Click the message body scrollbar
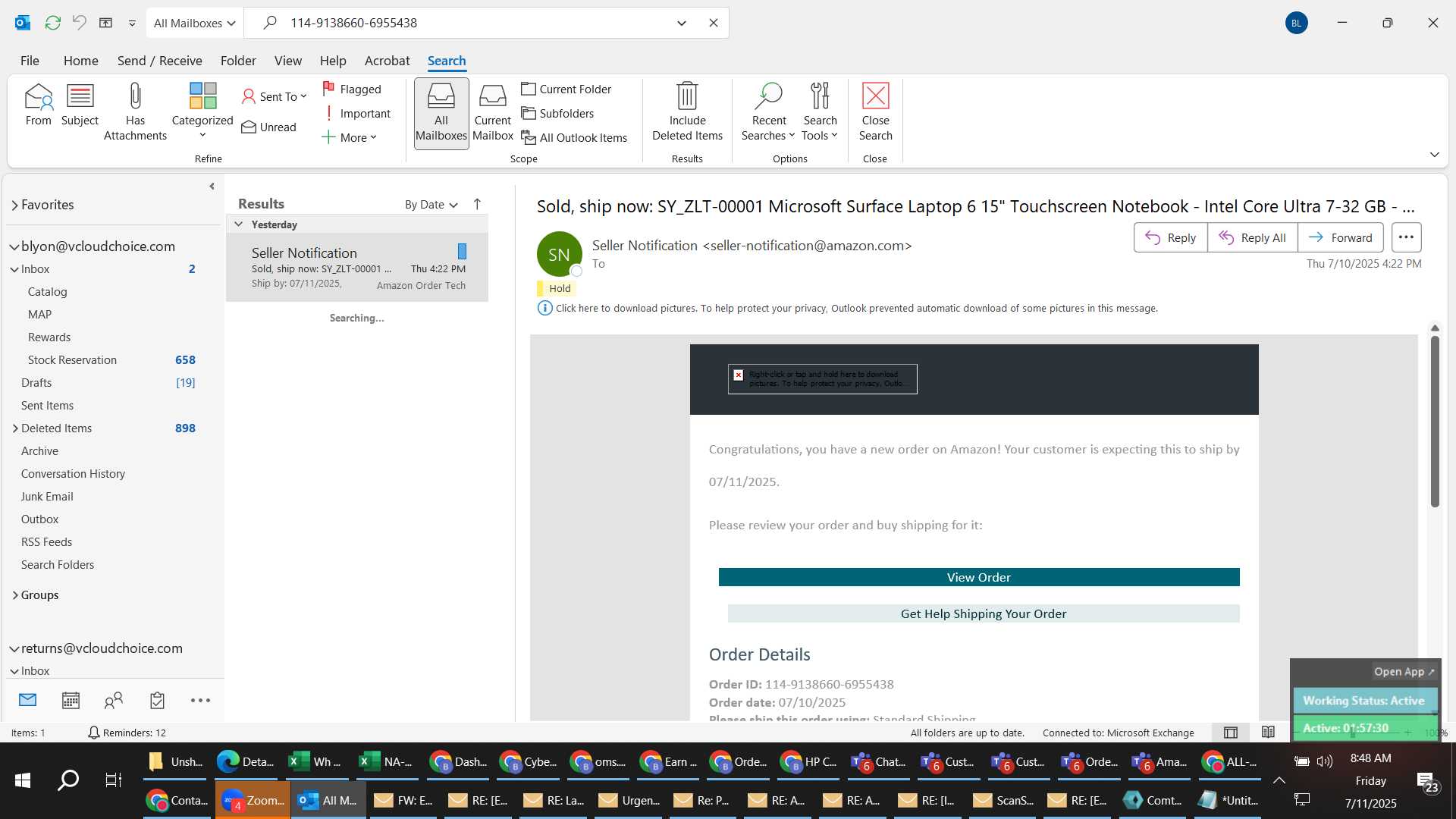This screenshot has height=819, width=1456. [x=1435, y=422]
